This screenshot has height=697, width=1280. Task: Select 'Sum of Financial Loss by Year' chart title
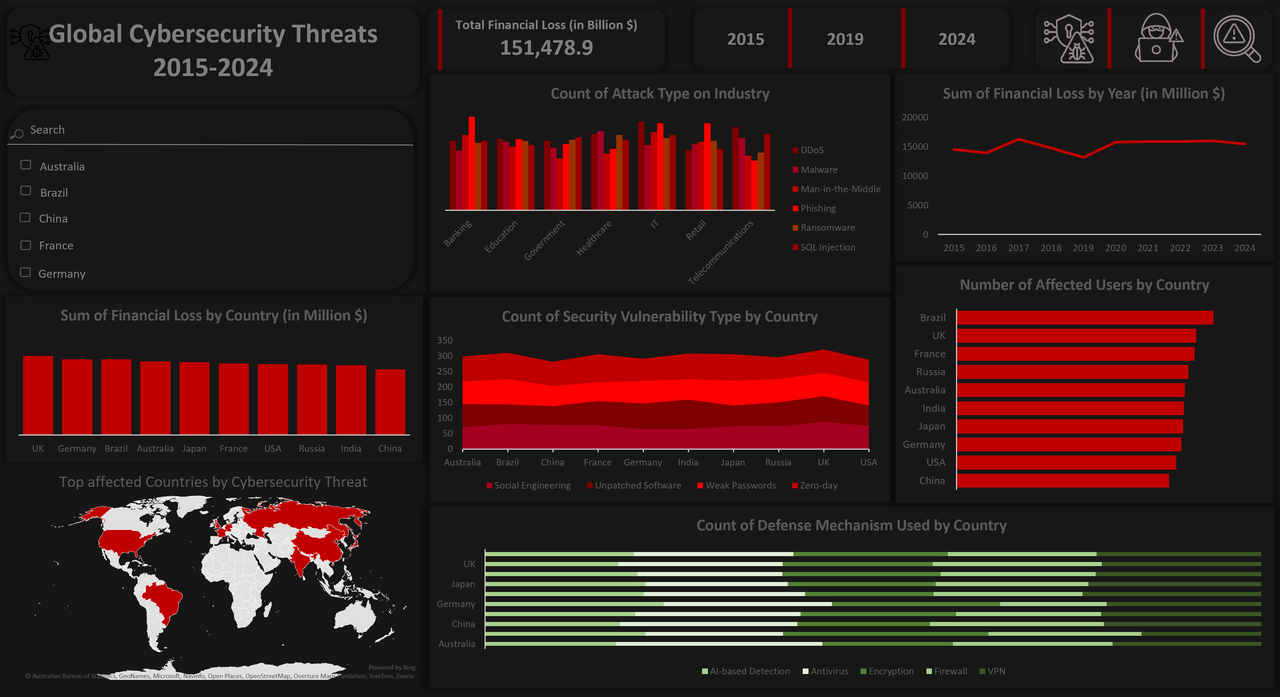(x=1084, y=94)
